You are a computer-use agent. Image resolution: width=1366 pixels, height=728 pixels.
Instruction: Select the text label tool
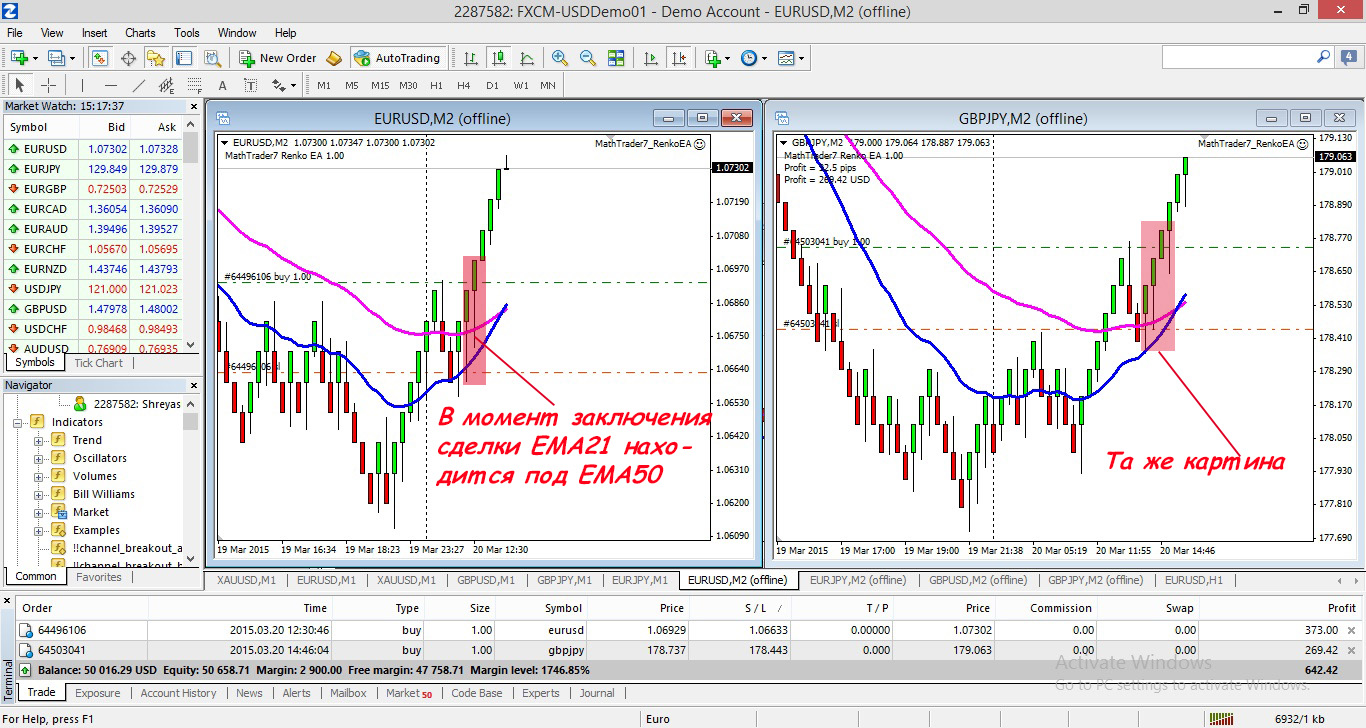click(x=250, y=85)
